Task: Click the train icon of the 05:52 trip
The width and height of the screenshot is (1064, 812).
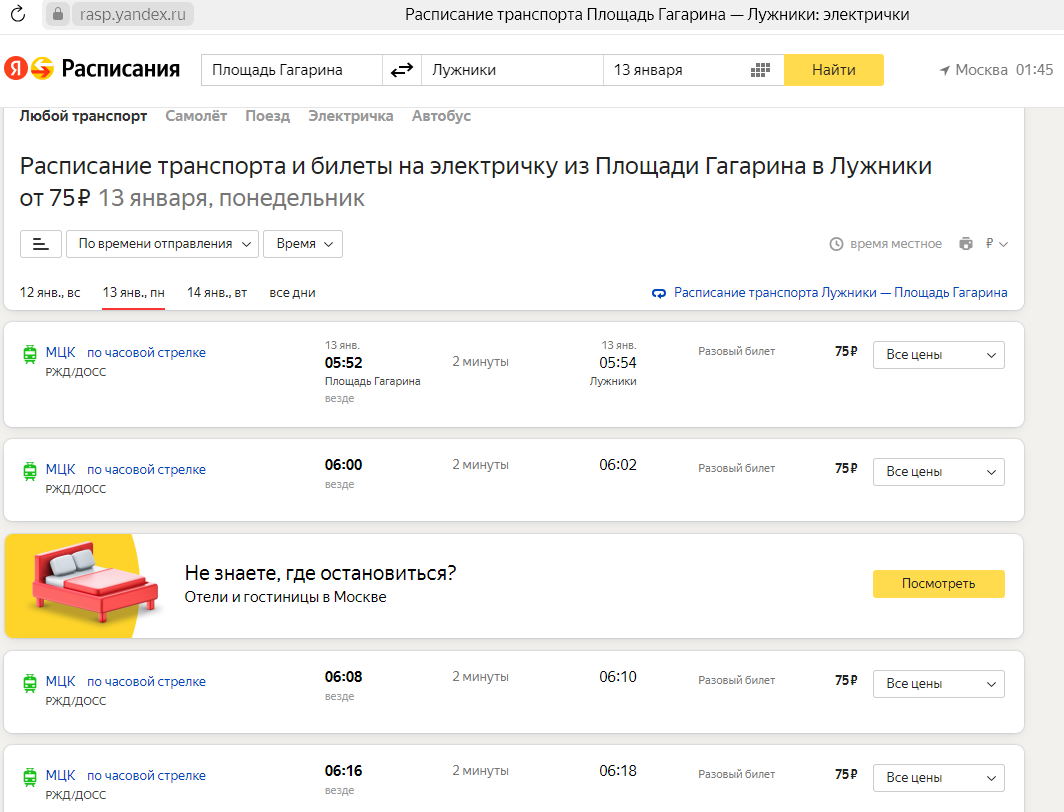Action: tap(30, 354)
